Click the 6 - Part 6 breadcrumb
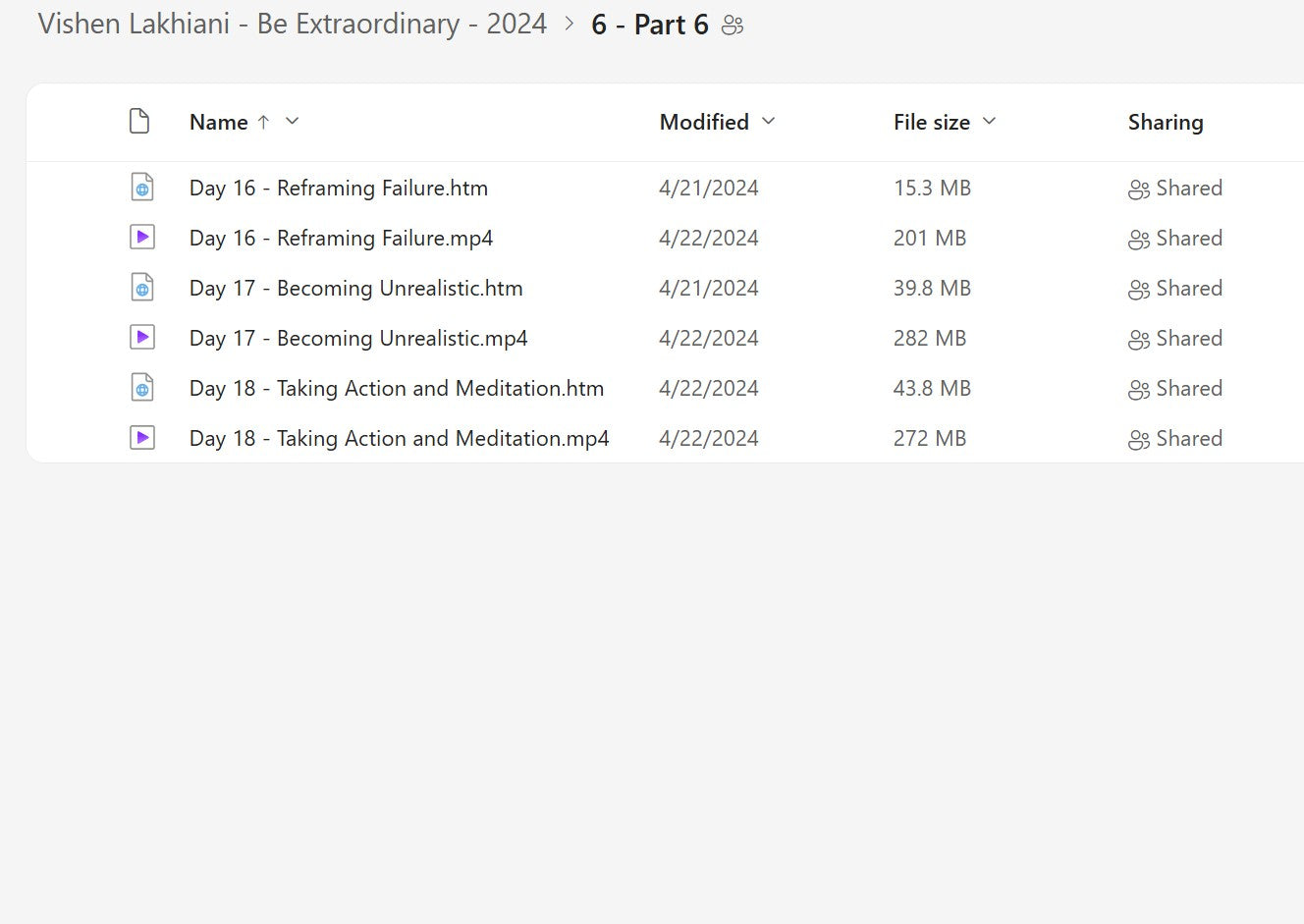Viewport: 1304px width, 924px height. 649,25
